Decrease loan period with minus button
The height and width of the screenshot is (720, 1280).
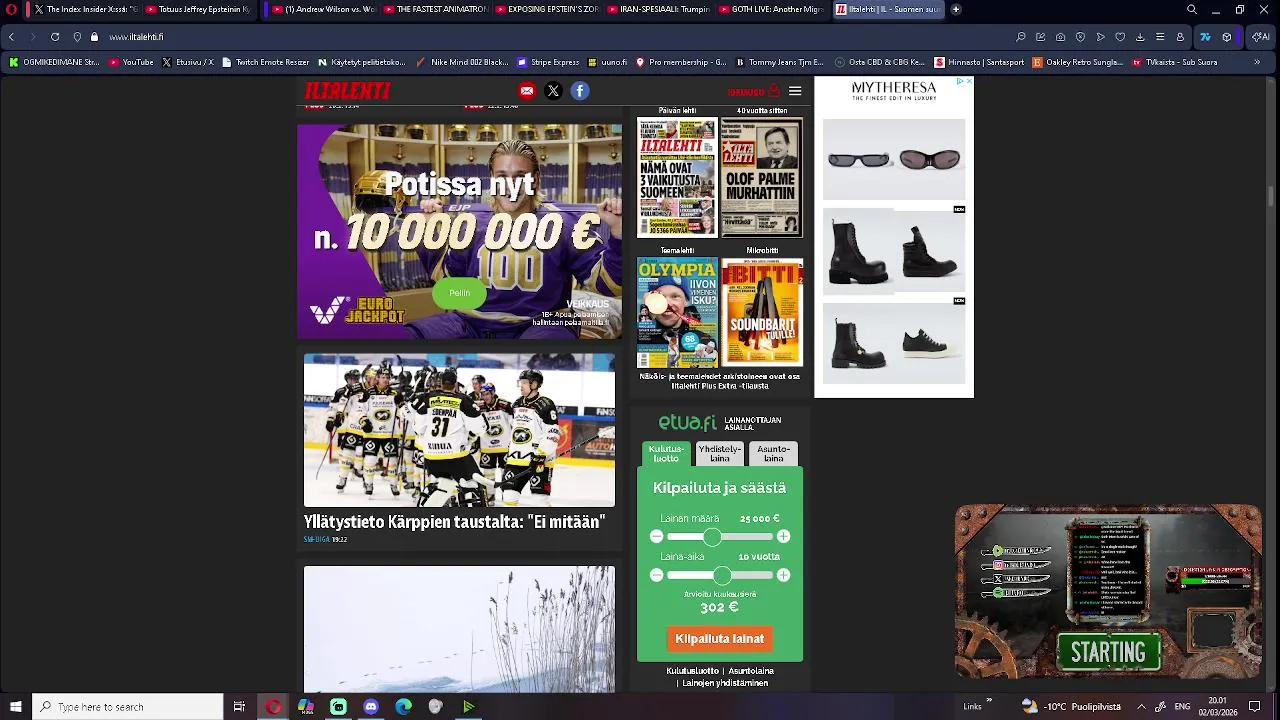pos(656,575)
